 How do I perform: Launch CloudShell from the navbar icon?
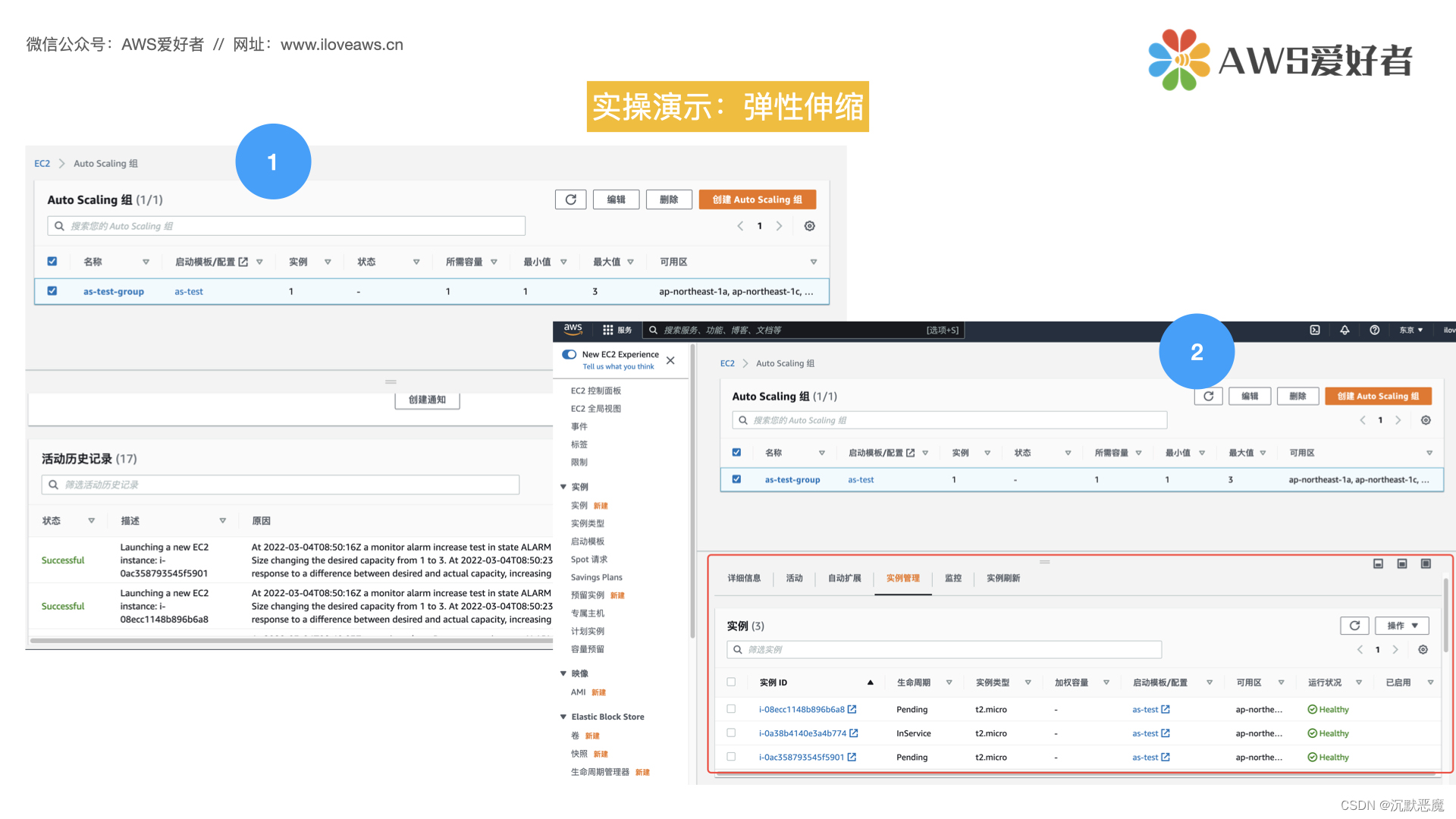point(1315,330)
